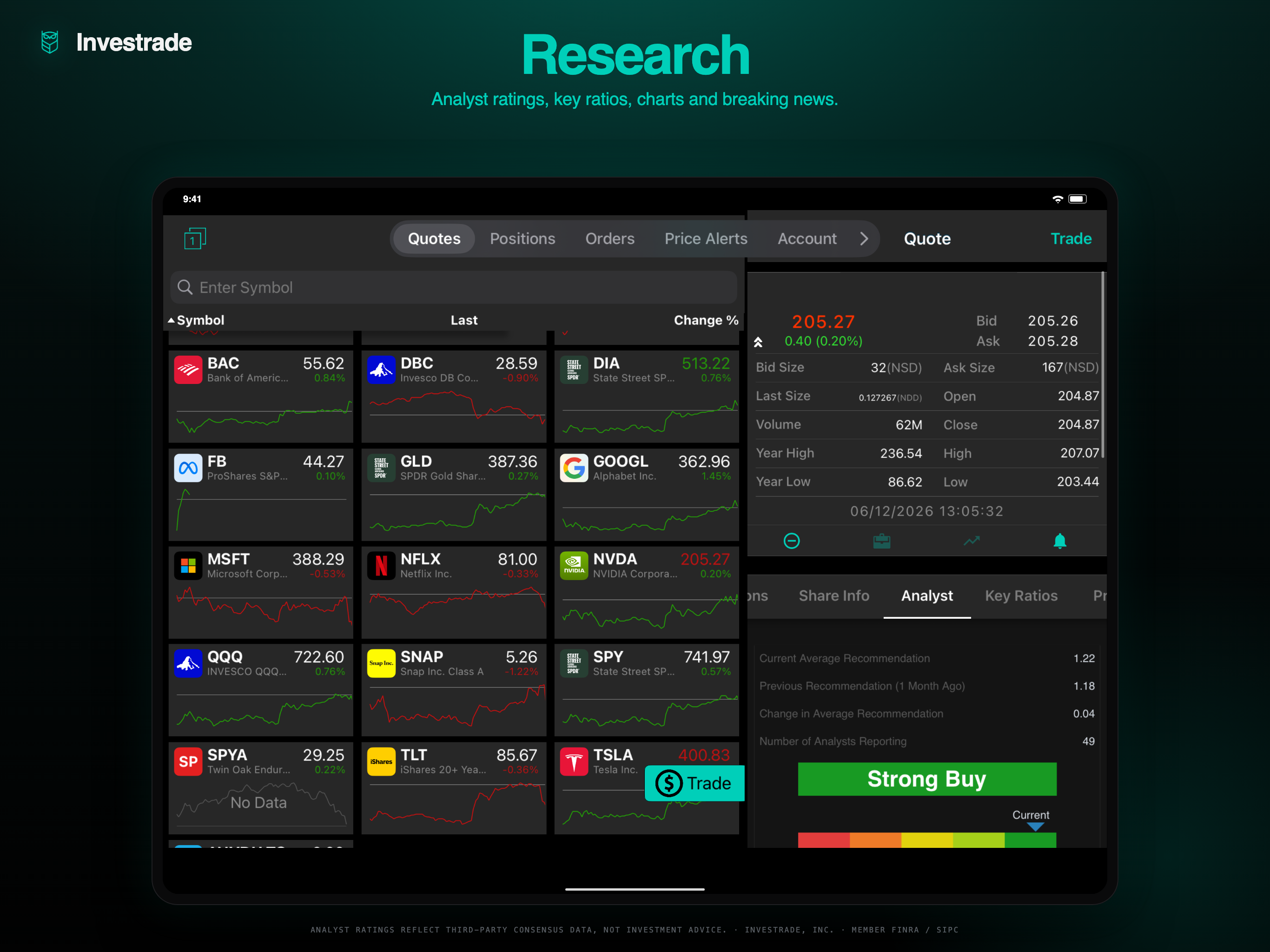Click the QQQ Invesco logo

(x=188, y=663)
